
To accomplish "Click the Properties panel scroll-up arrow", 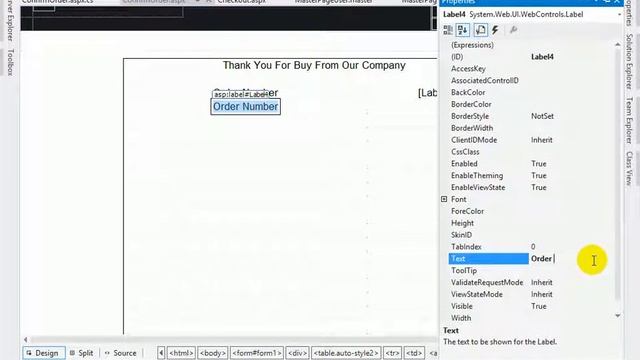I will [618, 44].
